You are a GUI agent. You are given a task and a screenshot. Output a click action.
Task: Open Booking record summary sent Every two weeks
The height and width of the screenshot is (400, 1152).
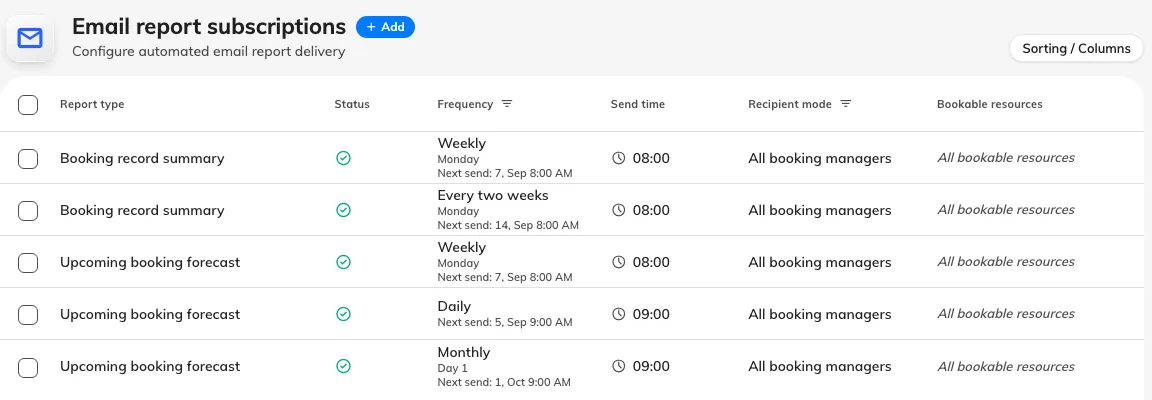coord(142,210)
